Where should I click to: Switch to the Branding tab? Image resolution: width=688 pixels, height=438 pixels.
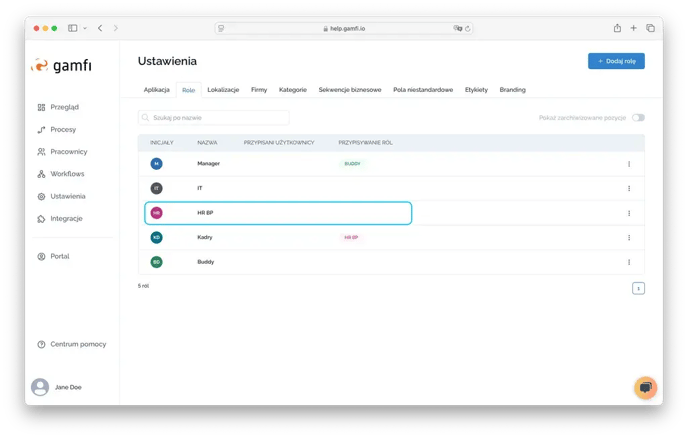pos(512,90)
